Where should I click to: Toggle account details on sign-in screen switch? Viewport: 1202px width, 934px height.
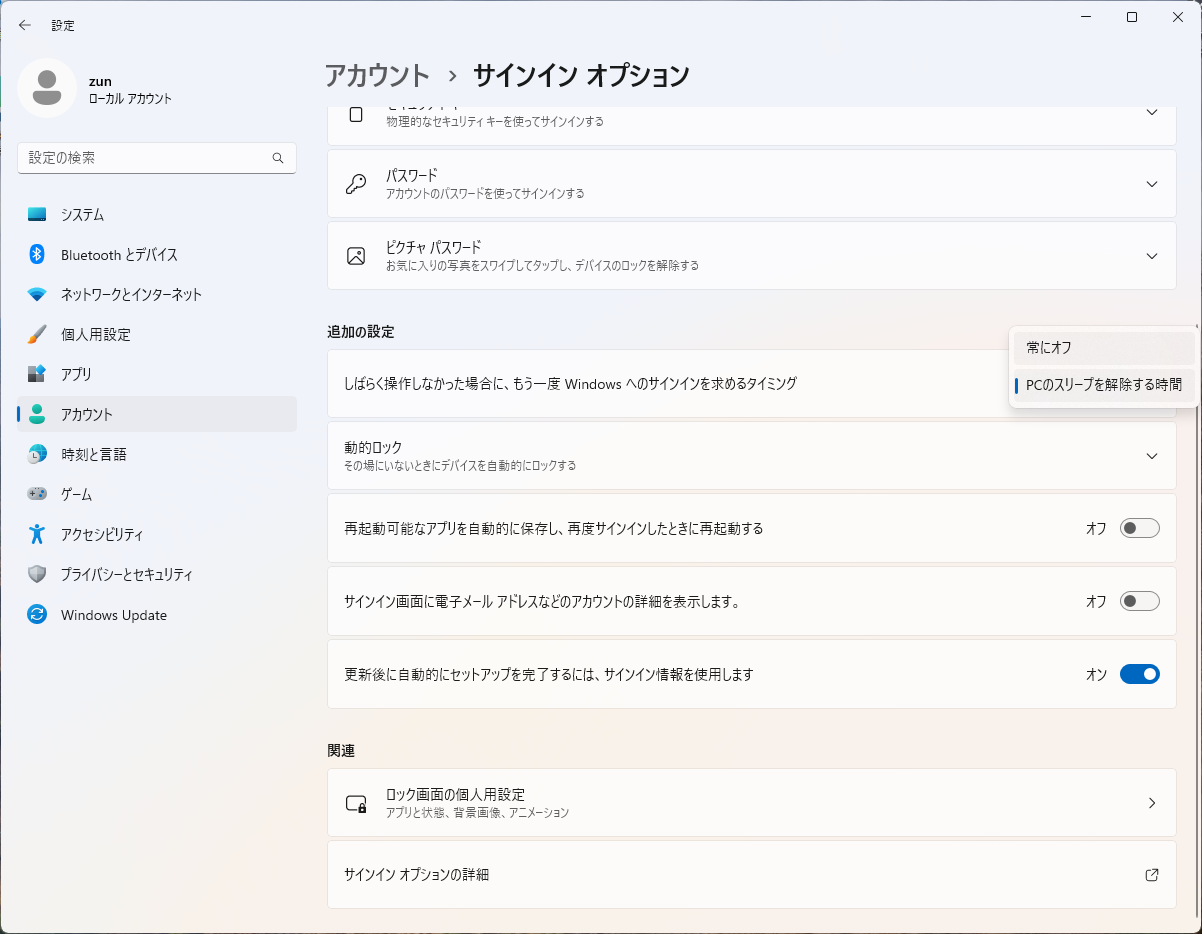(1140, 601)
